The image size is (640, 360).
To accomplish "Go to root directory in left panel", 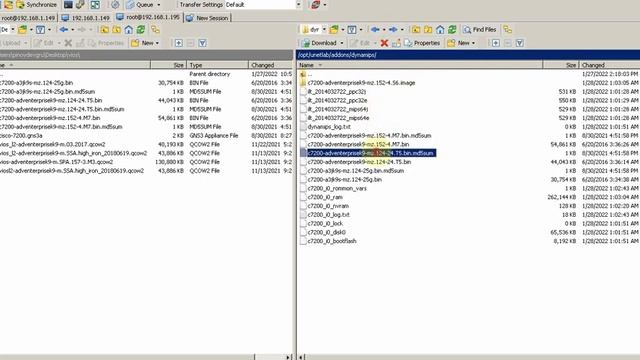I will [117, 29].
